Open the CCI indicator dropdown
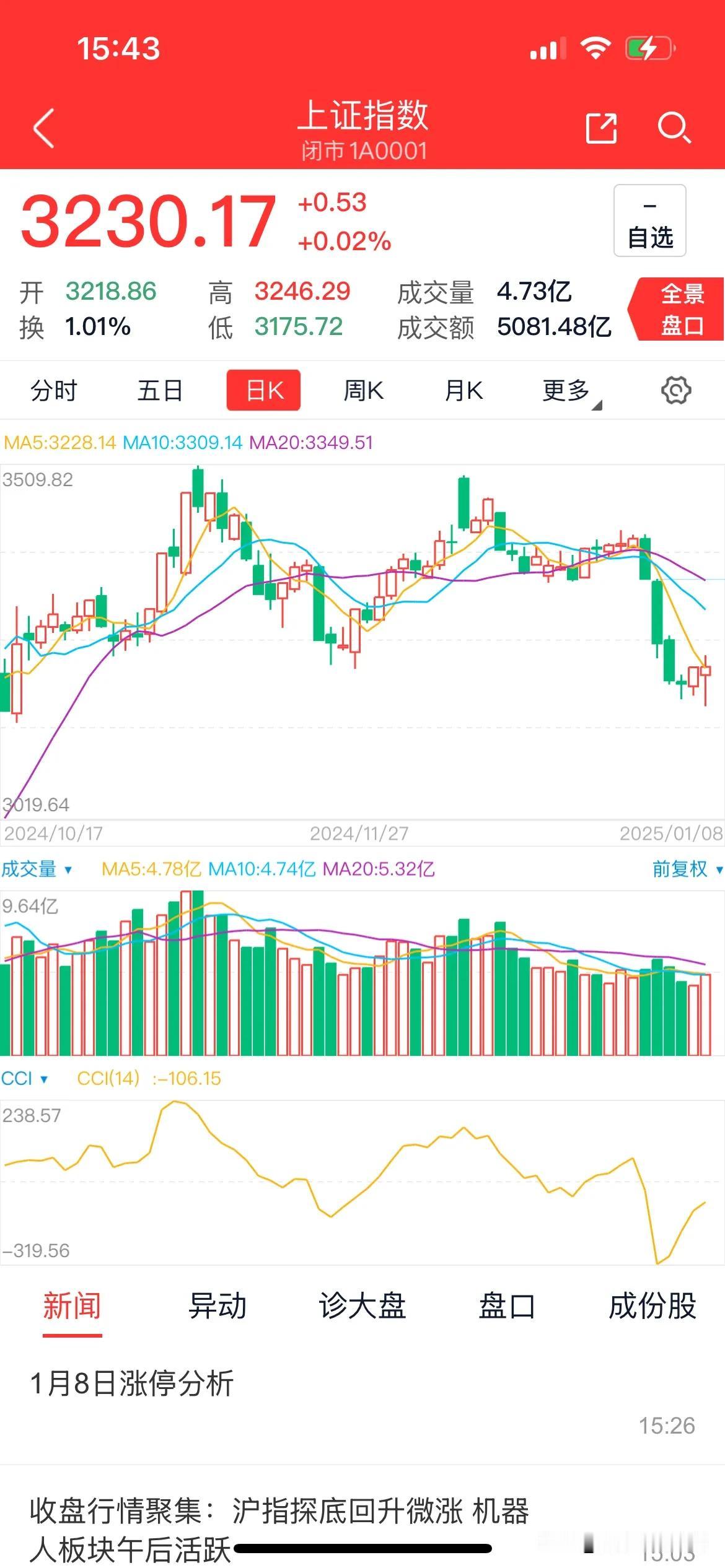Screen dimensions: 725x1568 [x=24, y=1078]
